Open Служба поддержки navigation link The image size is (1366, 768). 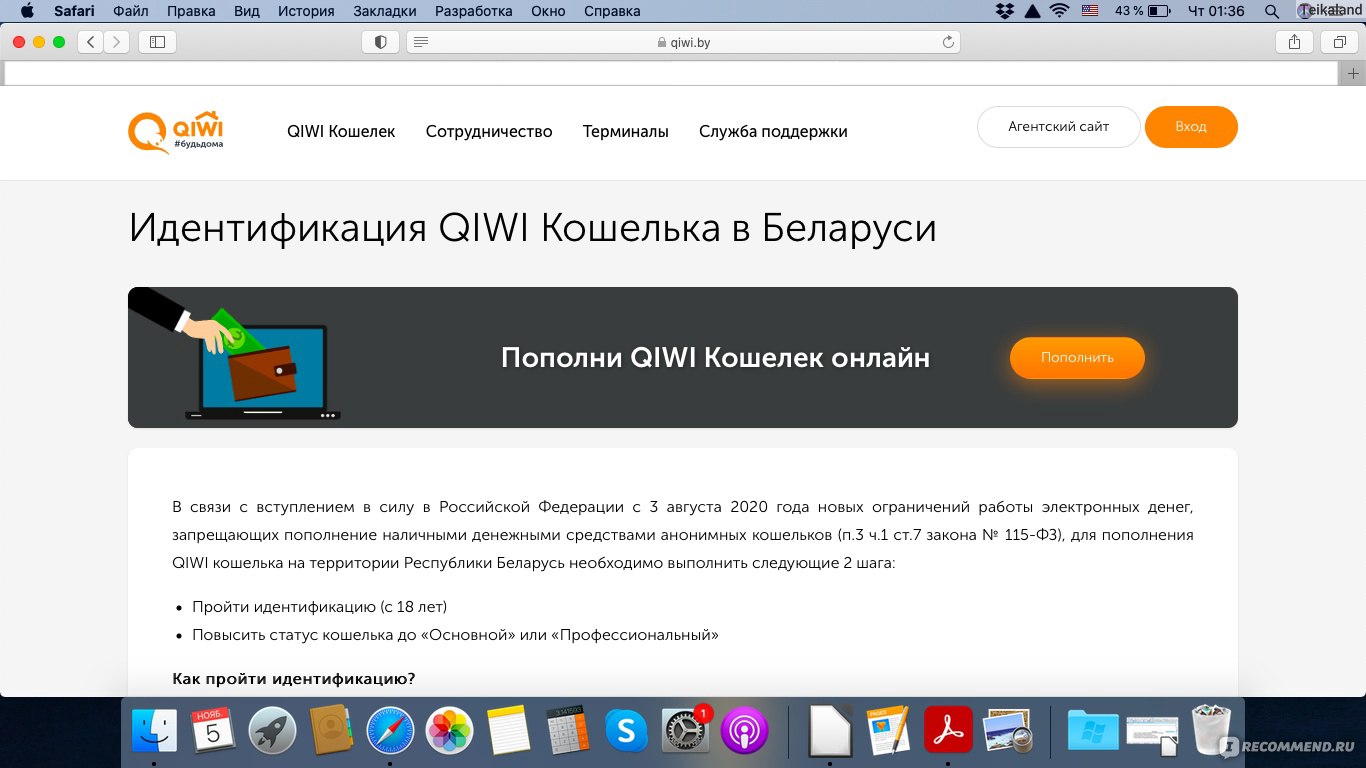pyautogui.click(x=773, y=131)
